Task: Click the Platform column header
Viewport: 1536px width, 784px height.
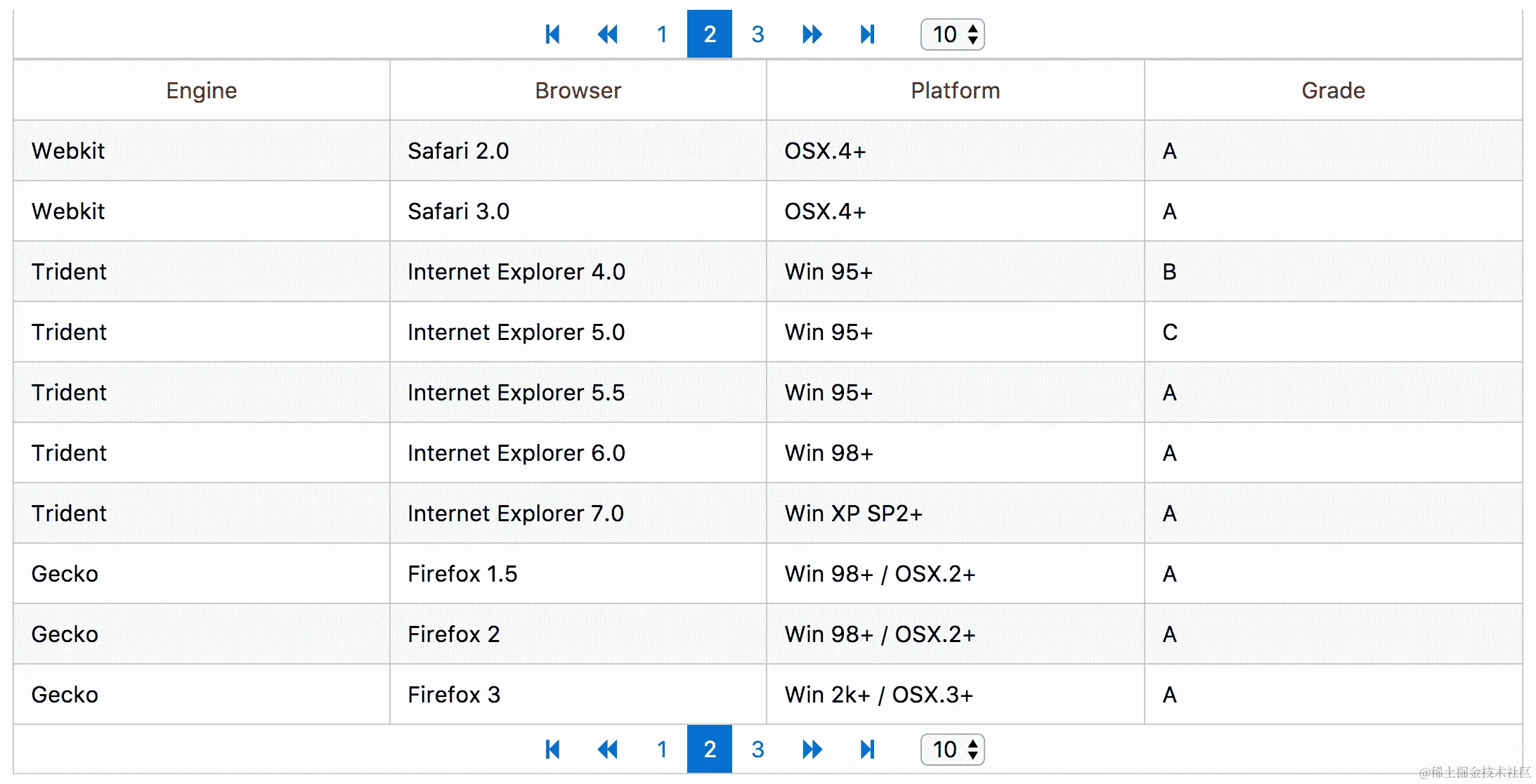Action: (955, 91)
